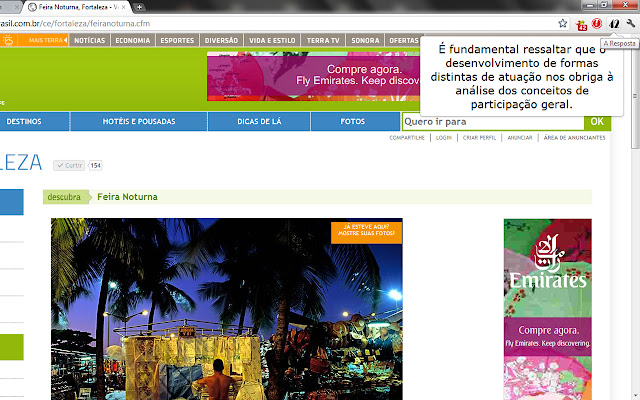Open the Chrome wrench settings menu
The width and height of the screenshot is (640, 400).
(629, 22)
